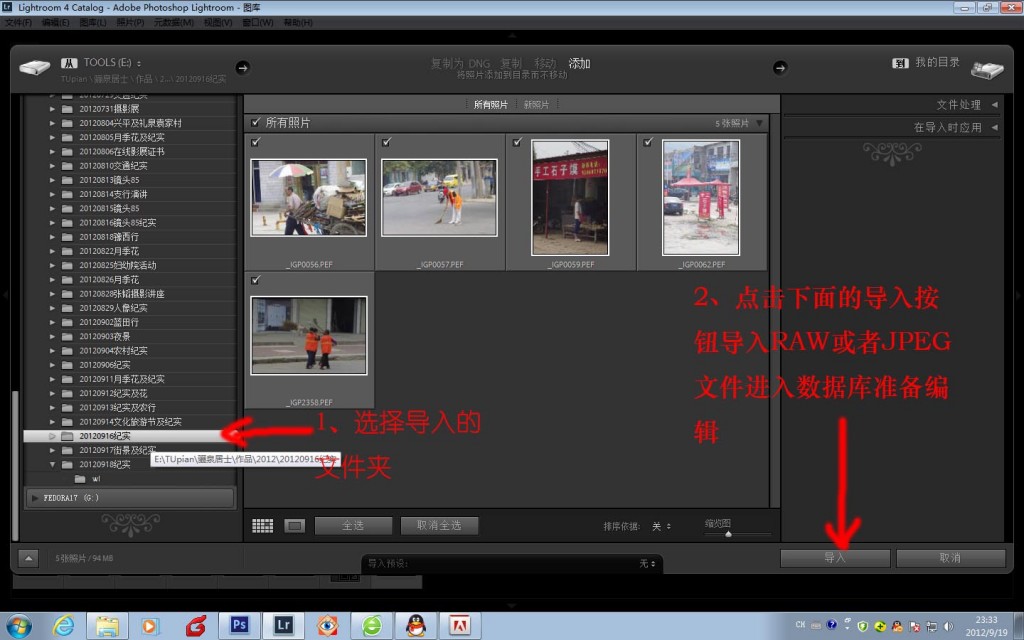Click the 取消全选 button
This screenshot has height=640, width=1024.
[440, 526]
